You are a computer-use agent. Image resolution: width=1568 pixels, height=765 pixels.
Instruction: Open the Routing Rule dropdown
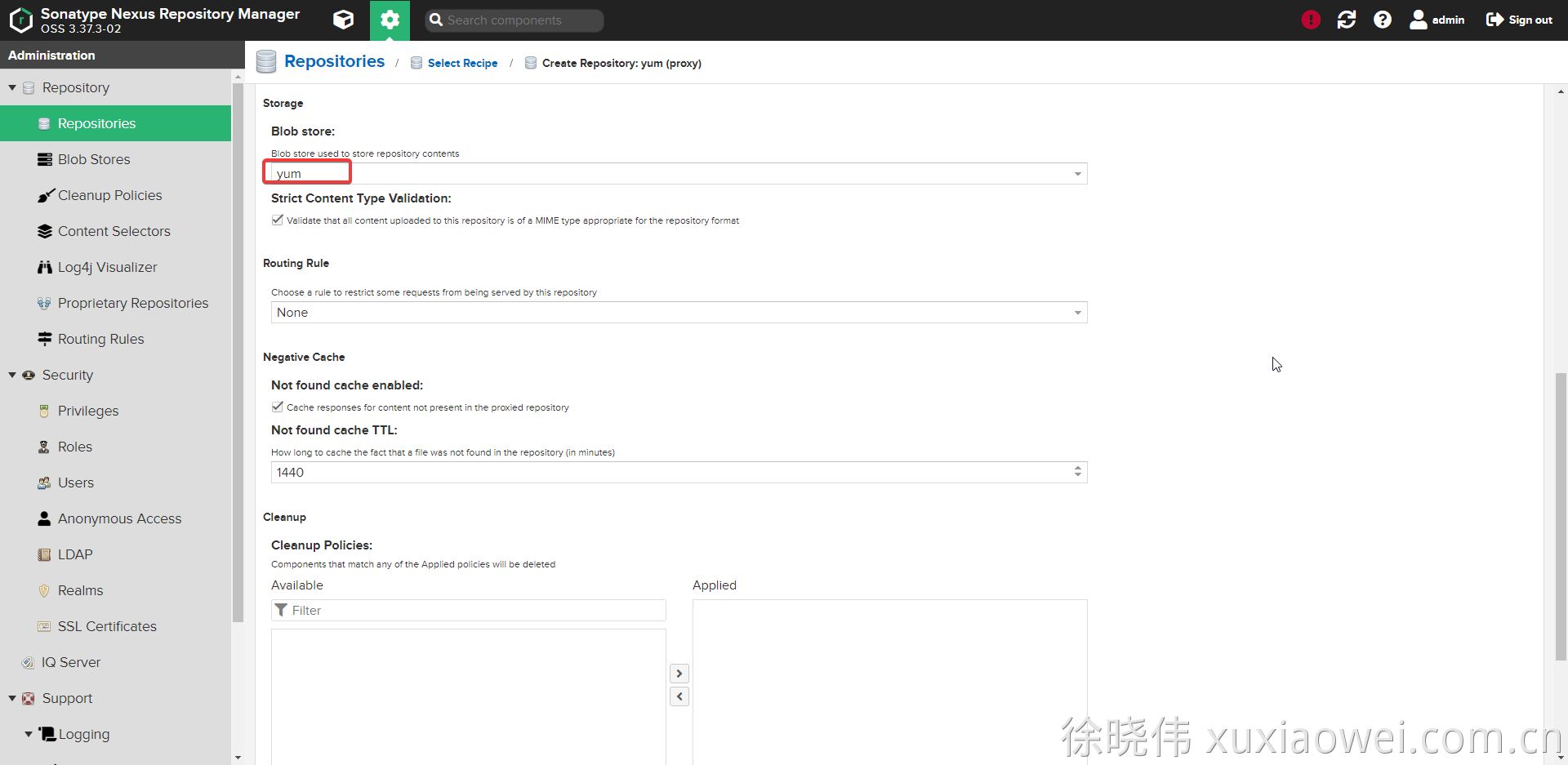[1077, 313]
